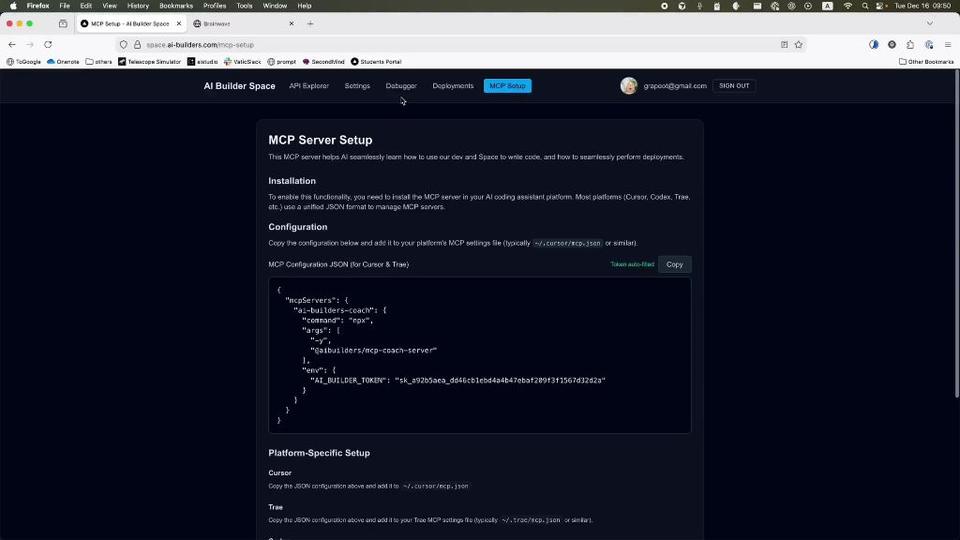Open the History menu

138,6
